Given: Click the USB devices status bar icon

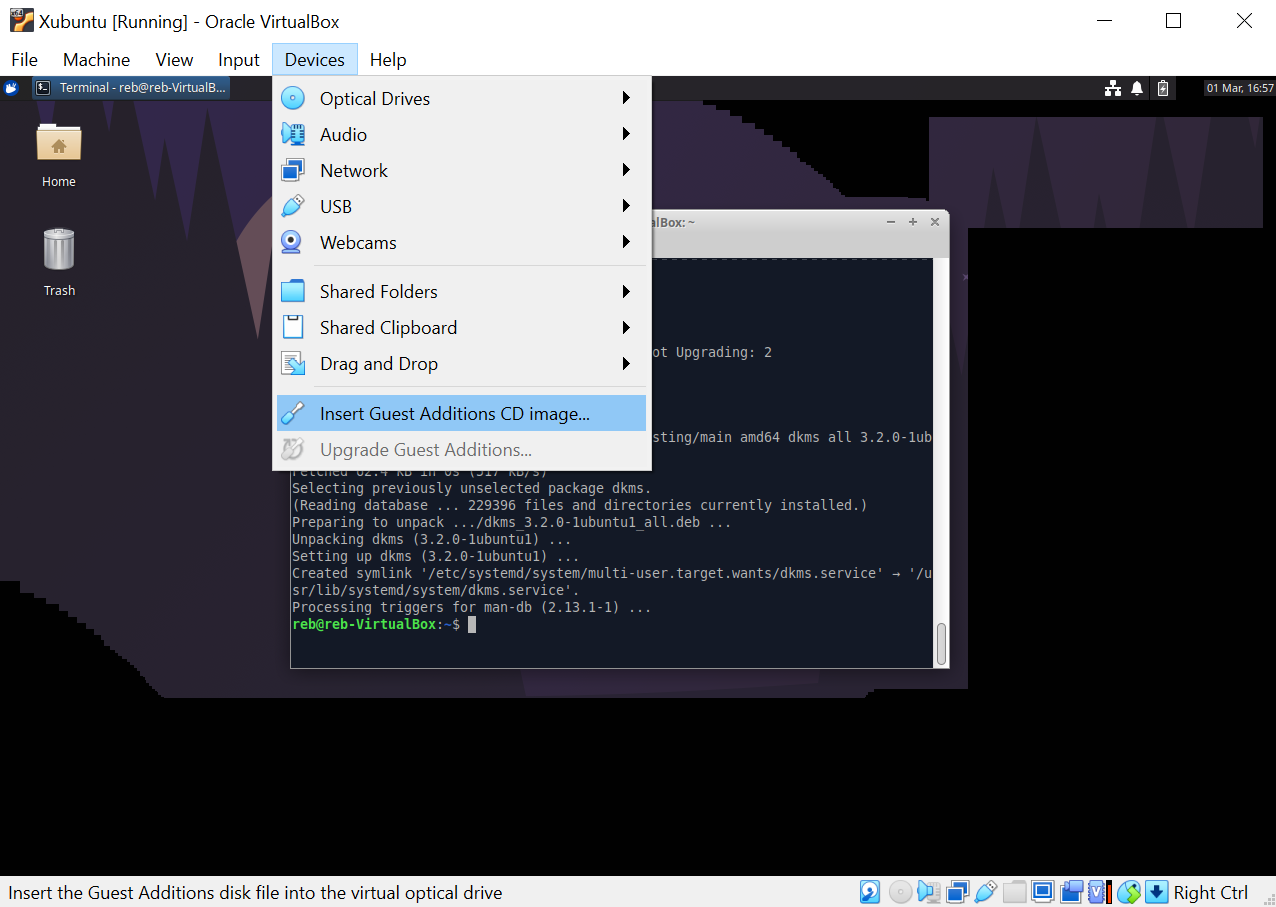Looking at the screenshot, I should [985, 892].
